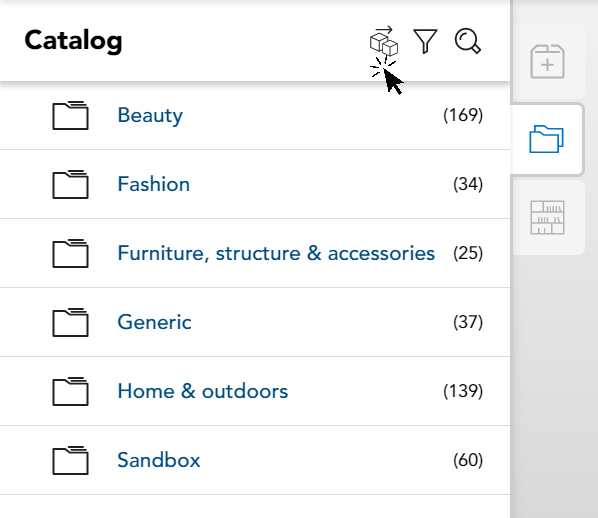598x518 pixels.
Task: Open the Generic category
Action: point(154,322)
